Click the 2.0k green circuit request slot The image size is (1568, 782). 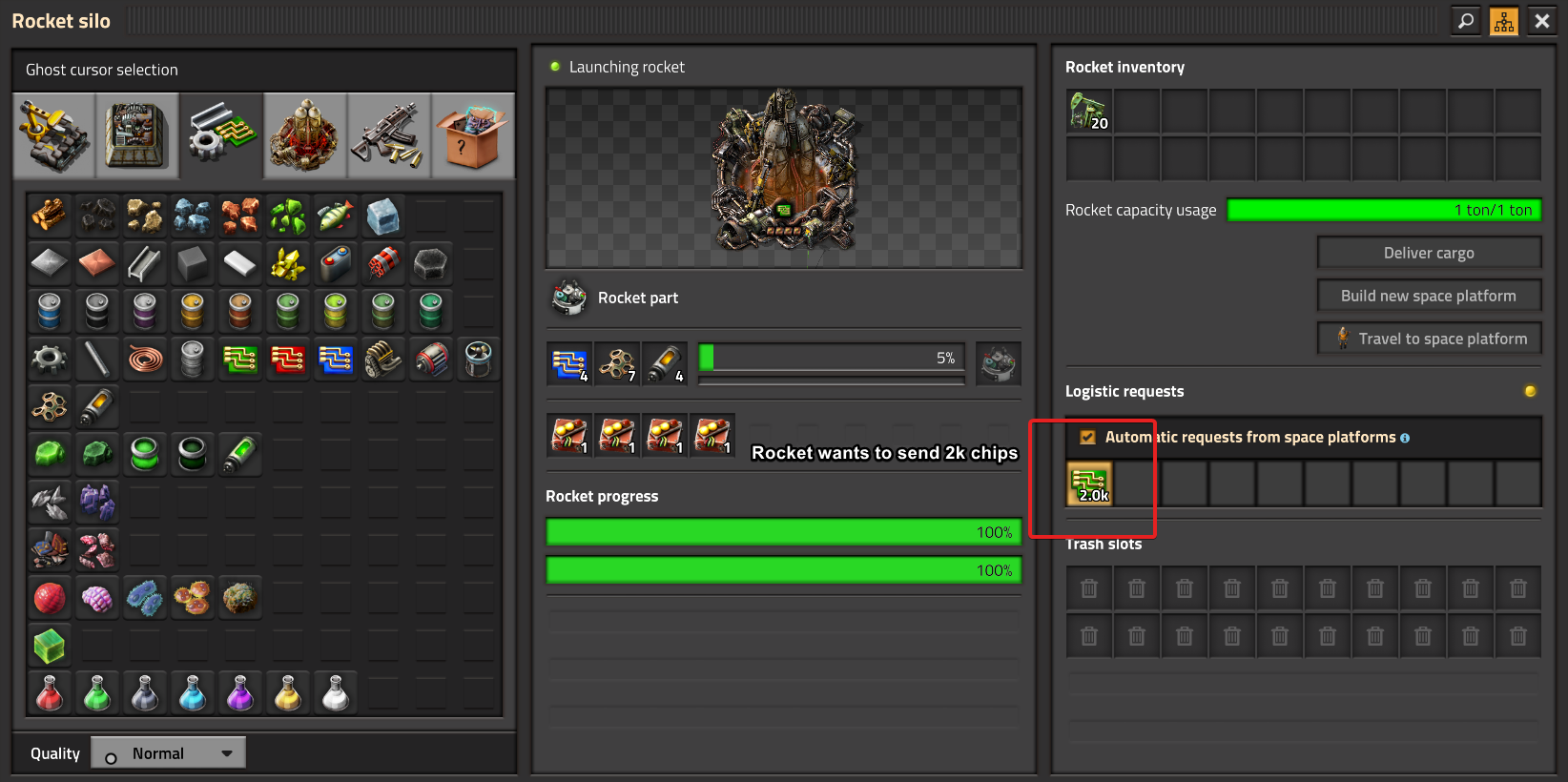coord(1089,484)
